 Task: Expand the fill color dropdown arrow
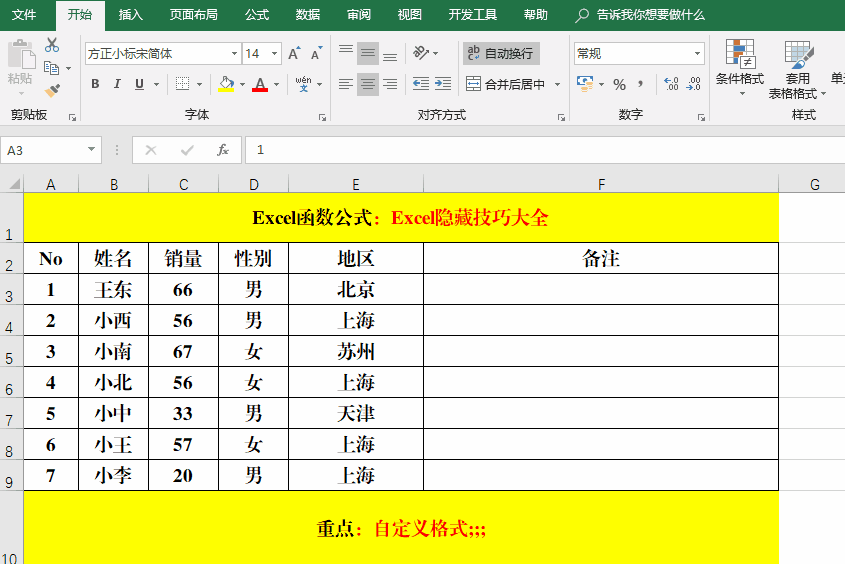242,85
